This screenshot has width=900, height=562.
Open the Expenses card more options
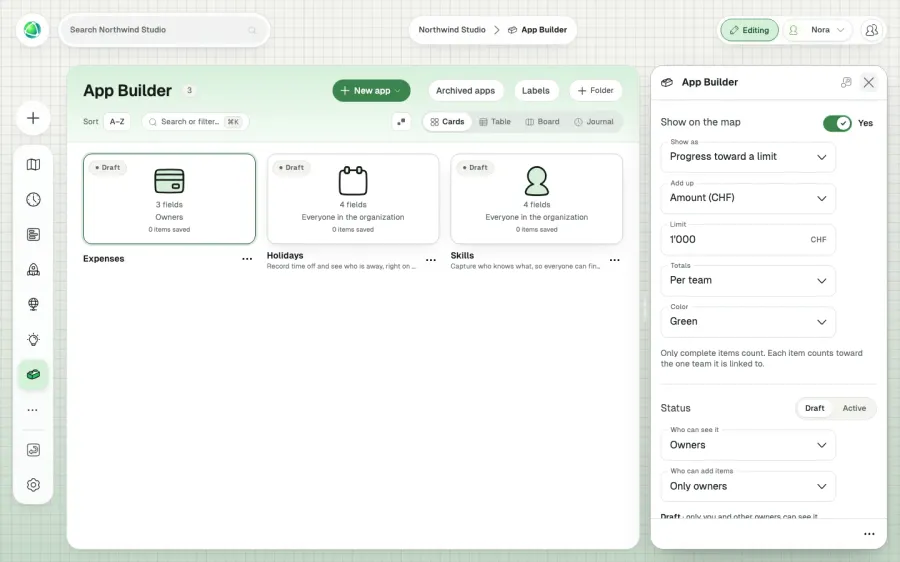[247, 259]
